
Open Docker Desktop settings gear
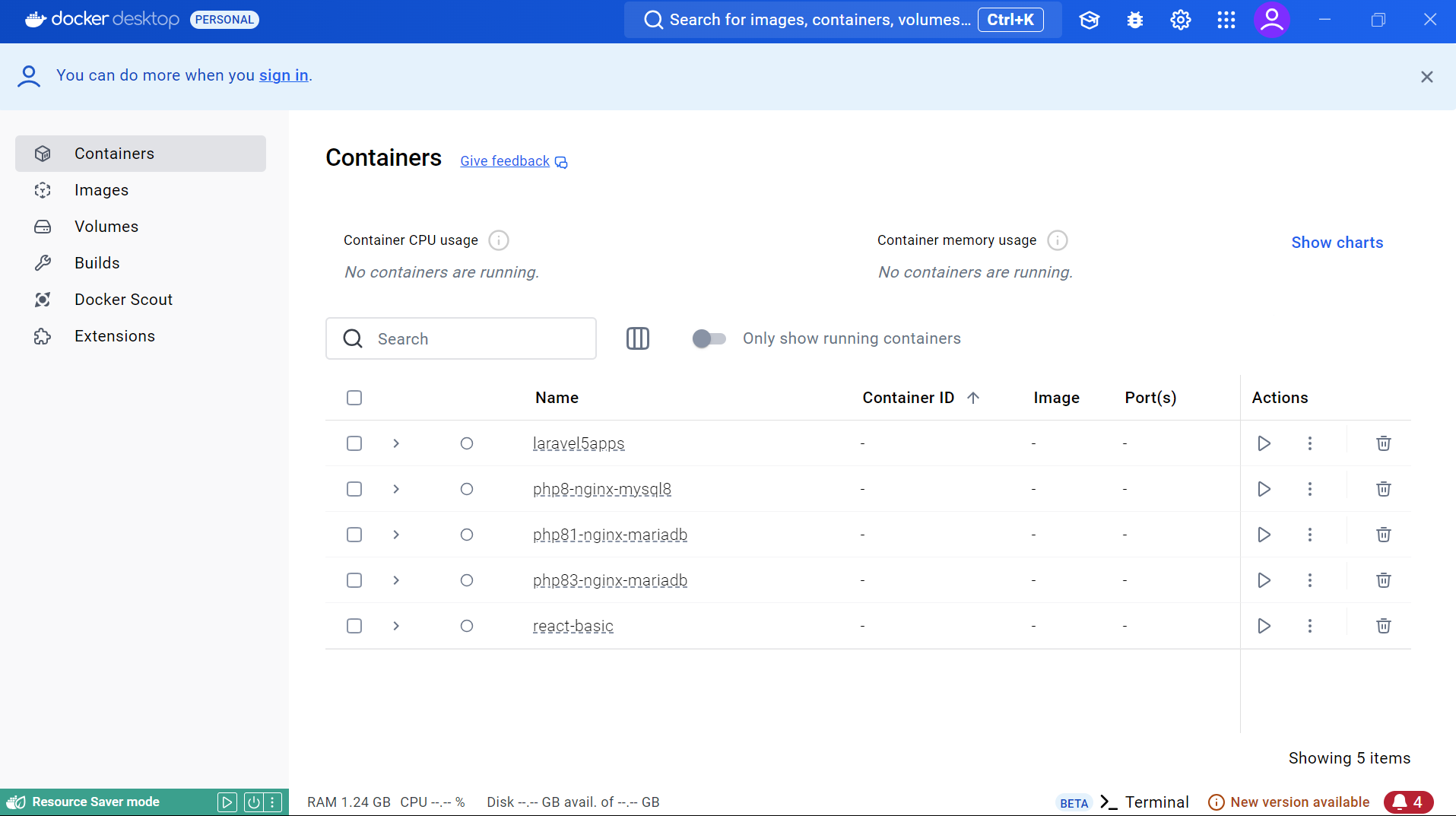(x=1181, y=20)
